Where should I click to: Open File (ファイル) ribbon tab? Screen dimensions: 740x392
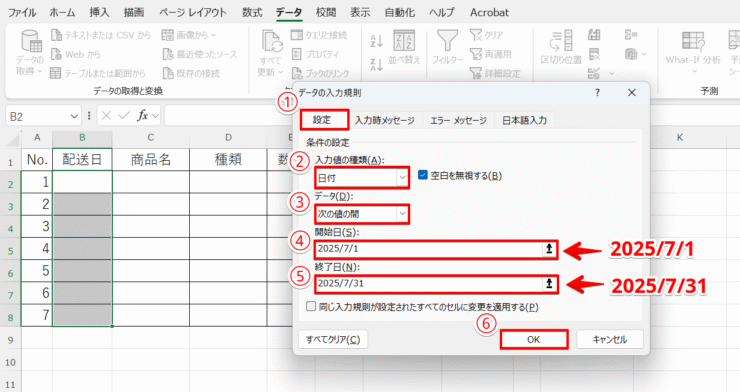22,12
